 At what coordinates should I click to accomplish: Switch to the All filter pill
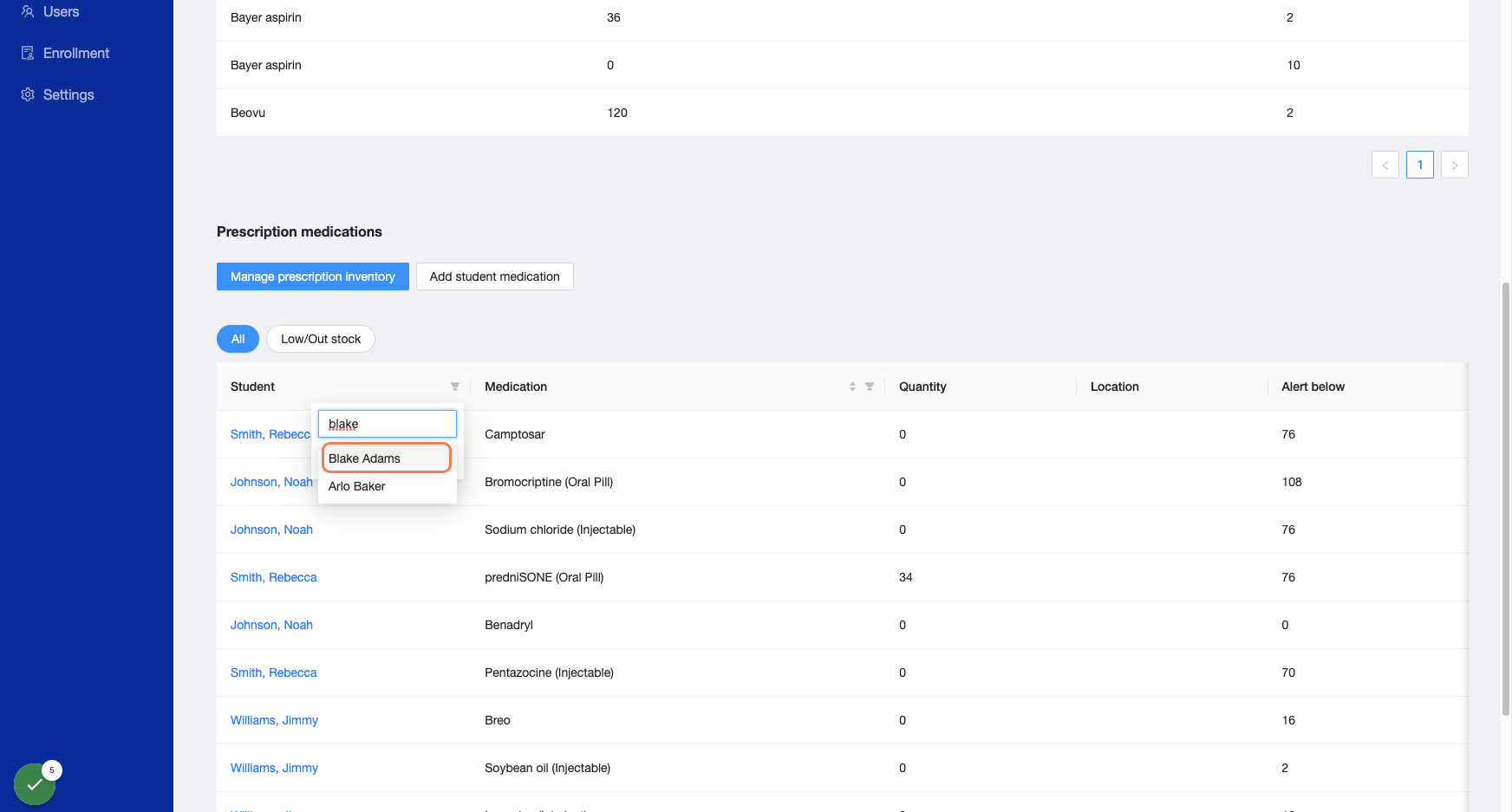pyautogui.click(x=238, y=339)
